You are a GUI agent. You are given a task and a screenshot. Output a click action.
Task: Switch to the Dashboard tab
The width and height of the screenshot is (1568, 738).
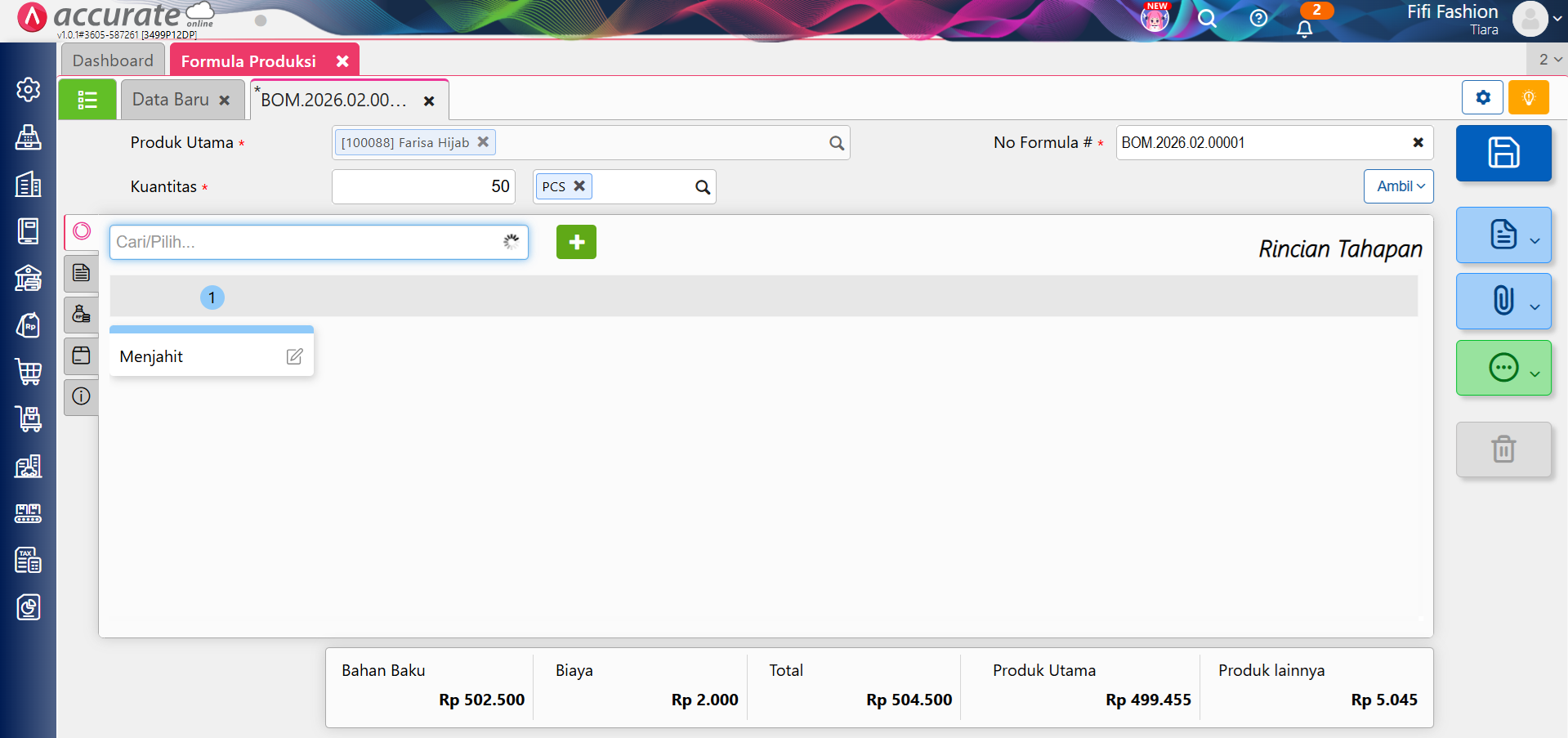click(x=113, y=60)
